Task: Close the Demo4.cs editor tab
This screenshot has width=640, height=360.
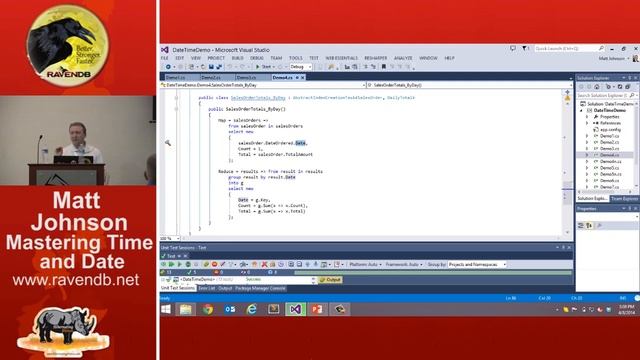Action: click(x=303, y=78)
